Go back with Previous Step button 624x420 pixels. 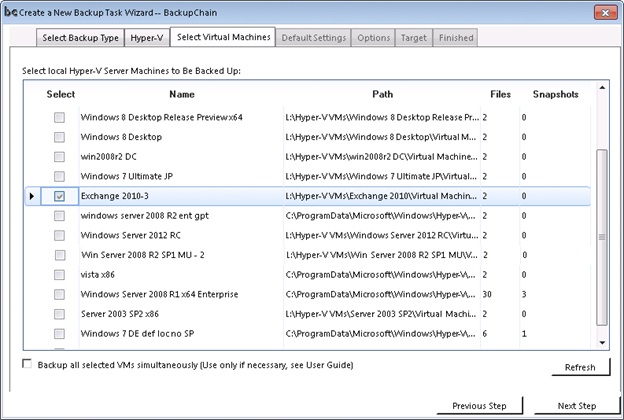coord(480,406)
